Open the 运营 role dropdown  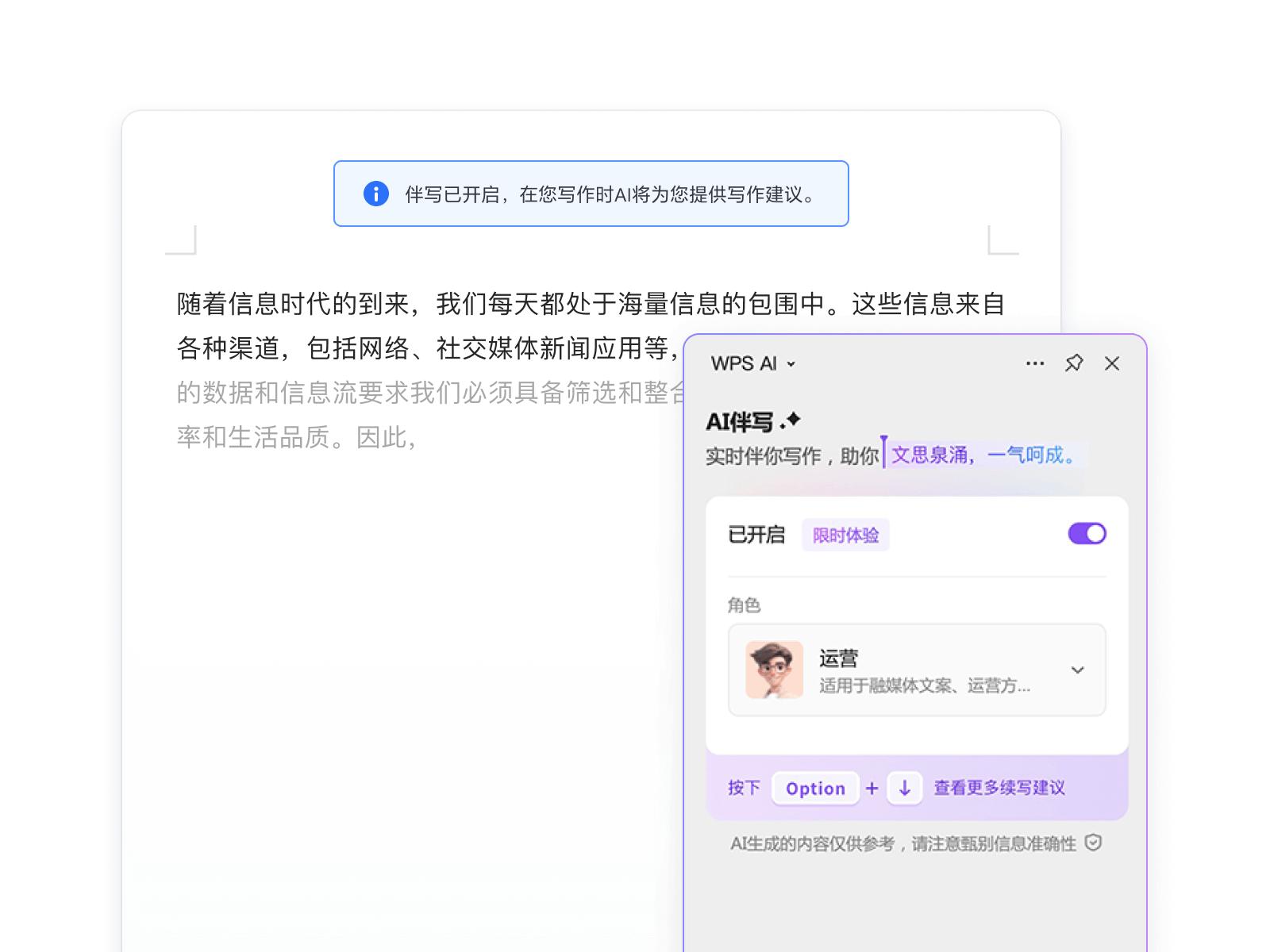pyautogui.click(x=917, y=670)
